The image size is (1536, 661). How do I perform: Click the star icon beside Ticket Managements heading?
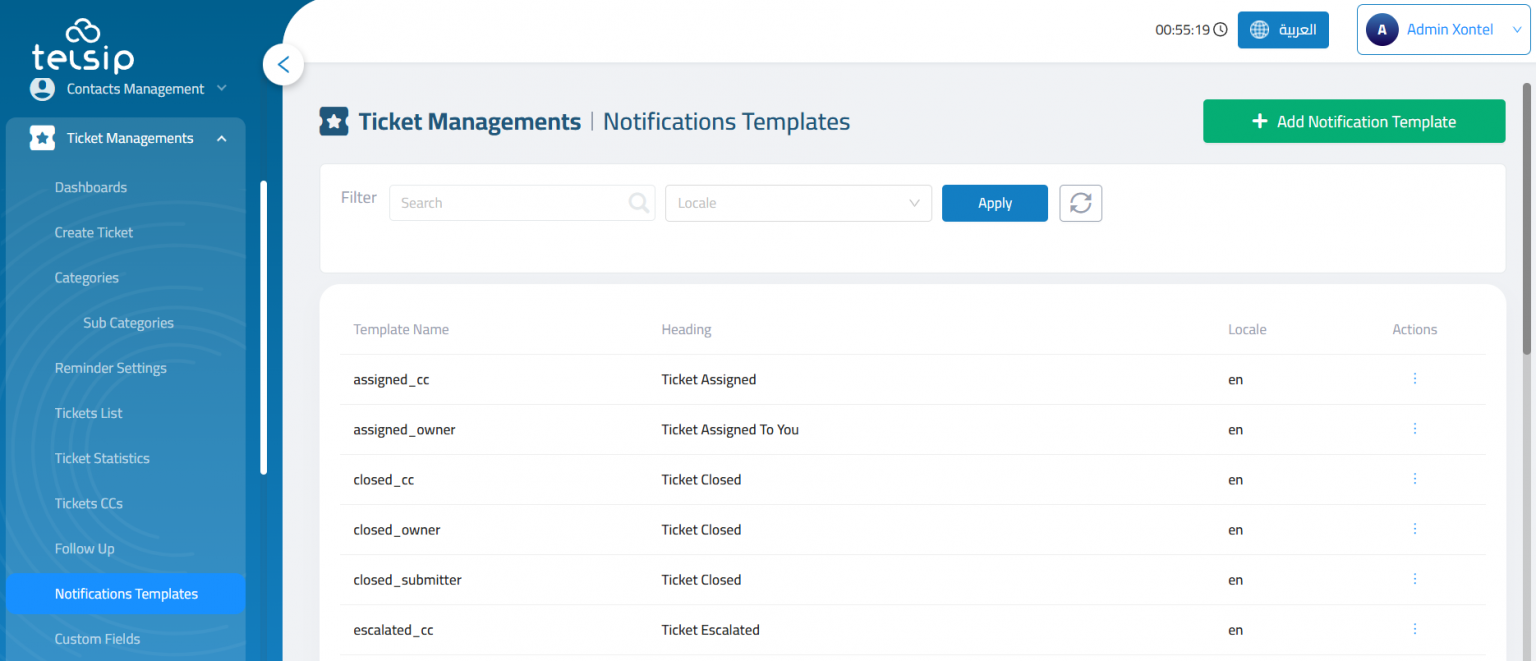pyautogui.click(x=334, y=120)
